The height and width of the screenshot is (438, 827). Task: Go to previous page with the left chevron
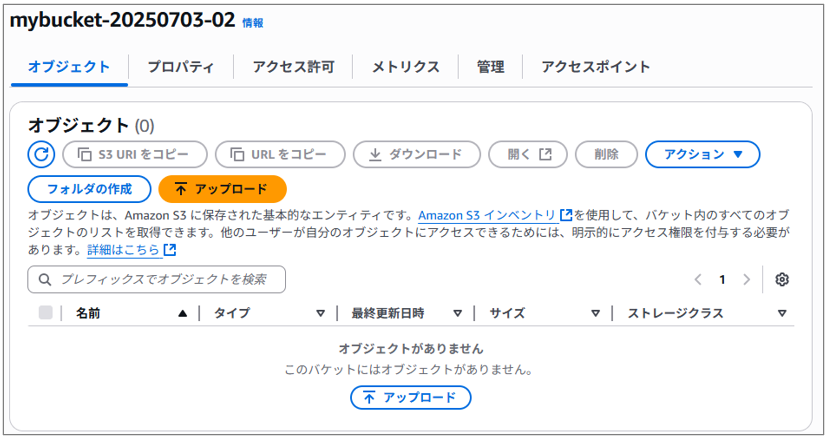pos(698,279)
